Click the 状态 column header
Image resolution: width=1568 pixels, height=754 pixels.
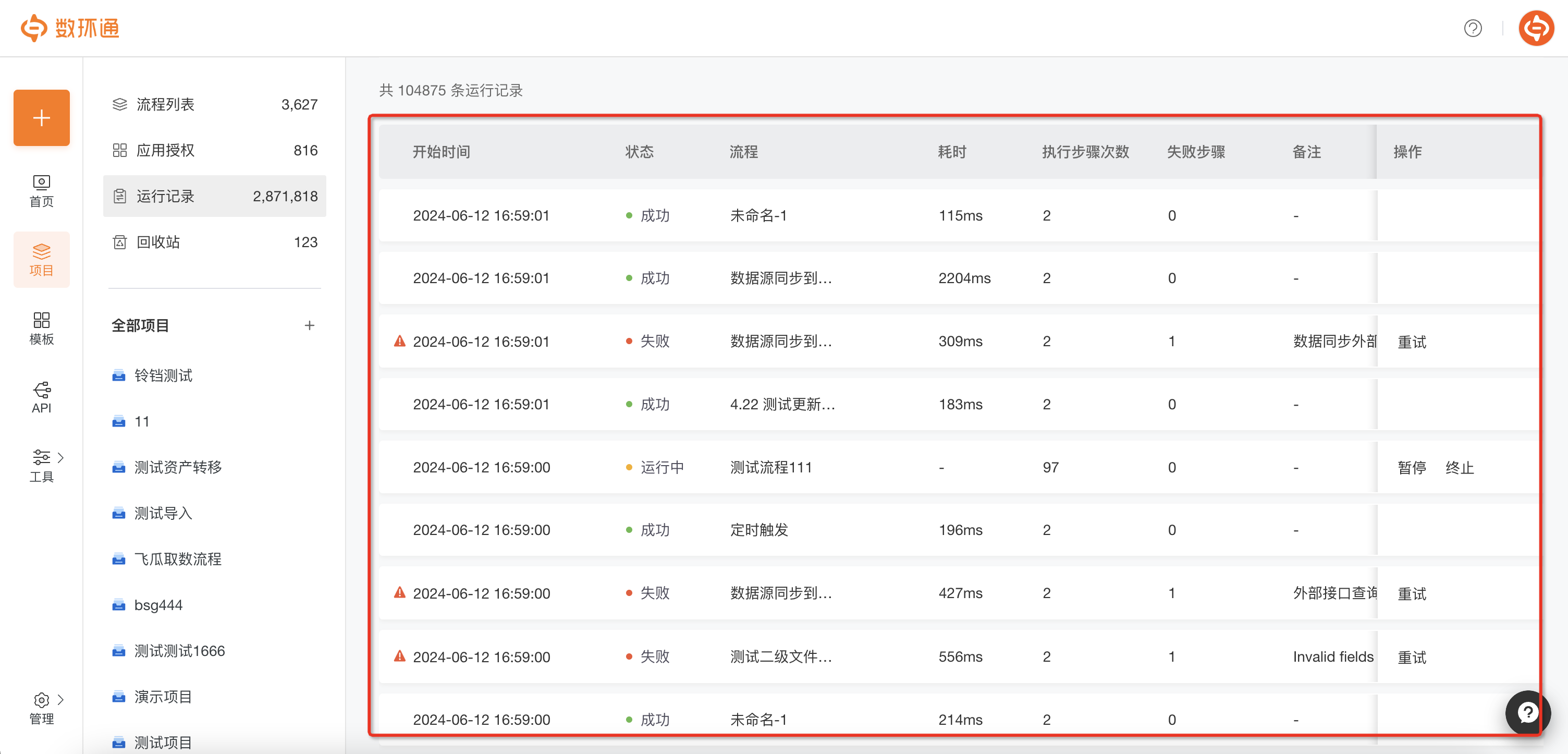(639, 152)
